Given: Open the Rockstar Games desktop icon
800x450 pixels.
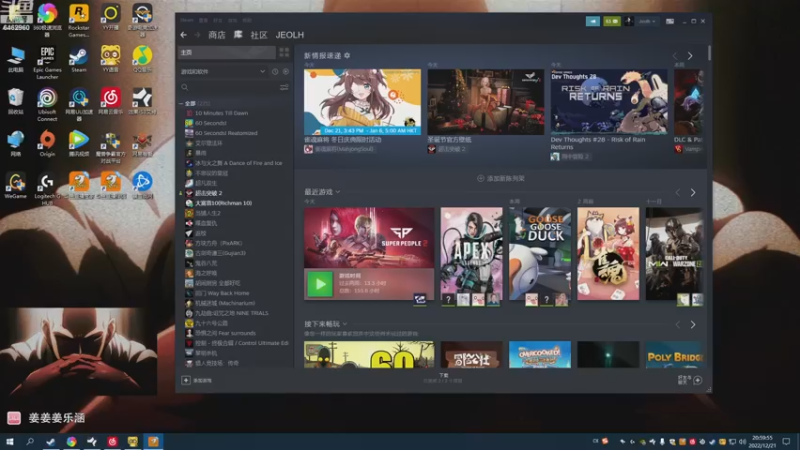Looking at the screenshot, I should pos(79,20).
